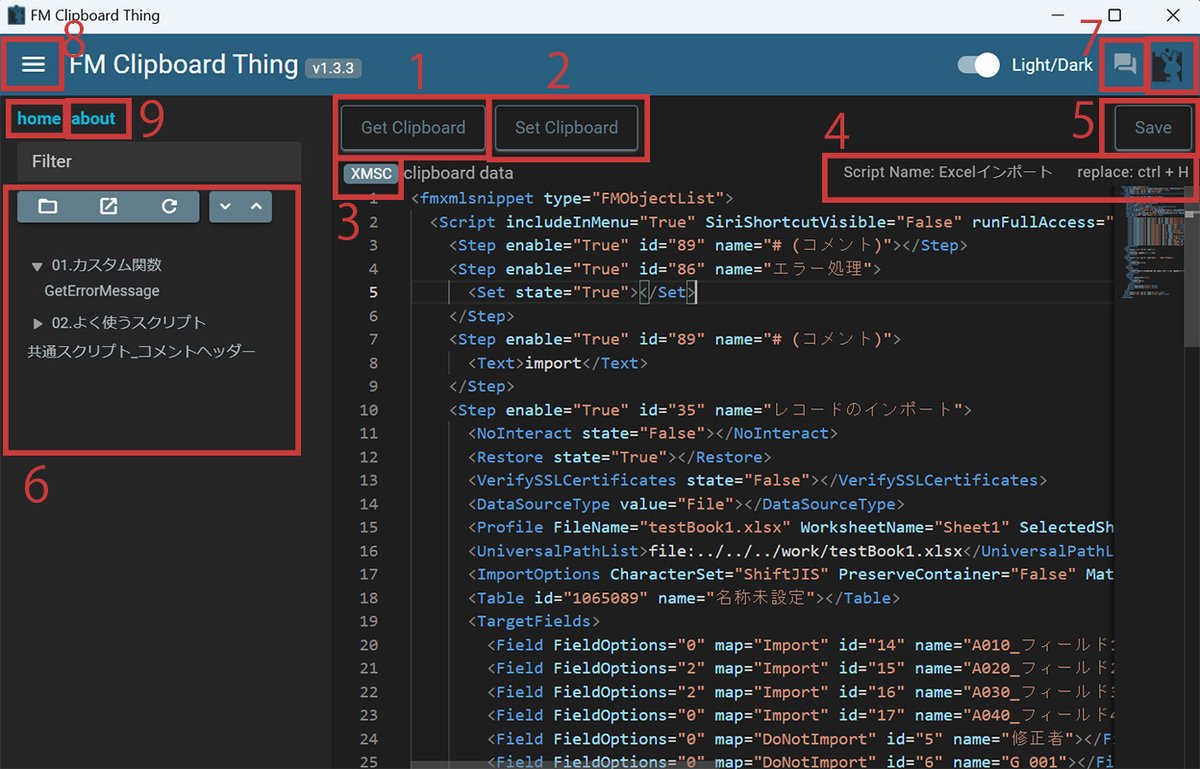Click the Filter input field
Viewport: 1200px width, 769px height.
(159, 161)
